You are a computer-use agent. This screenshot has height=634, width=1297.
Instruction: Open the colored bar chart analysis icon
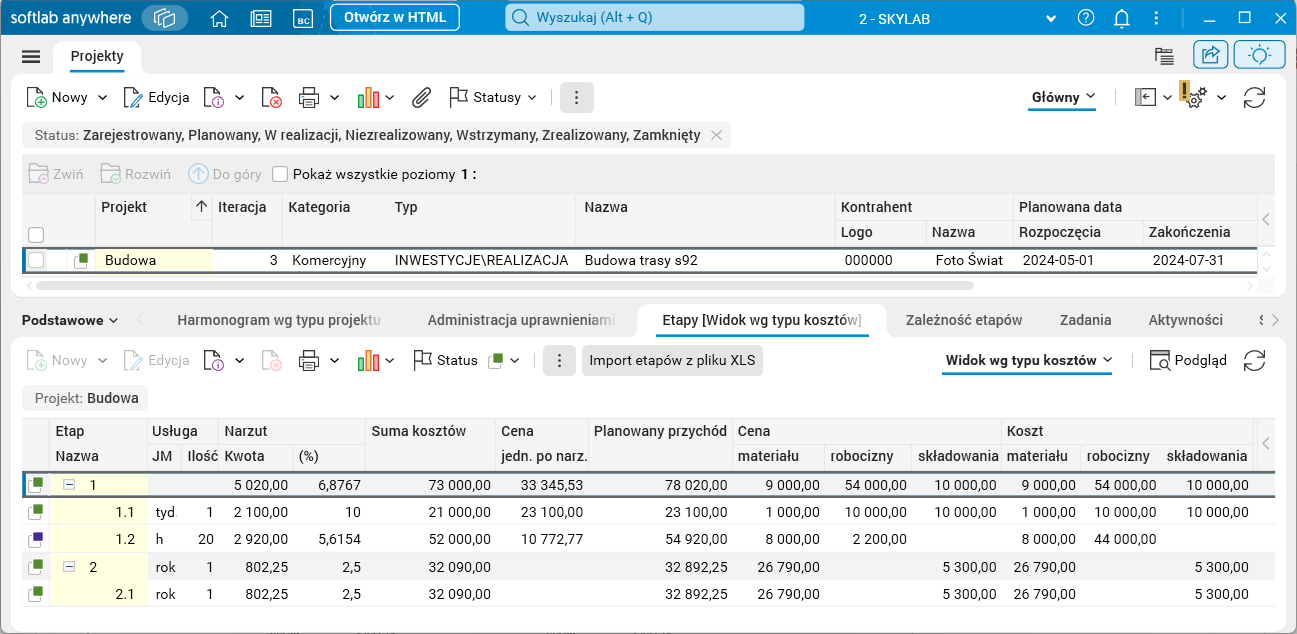click(x=369, y=97)
